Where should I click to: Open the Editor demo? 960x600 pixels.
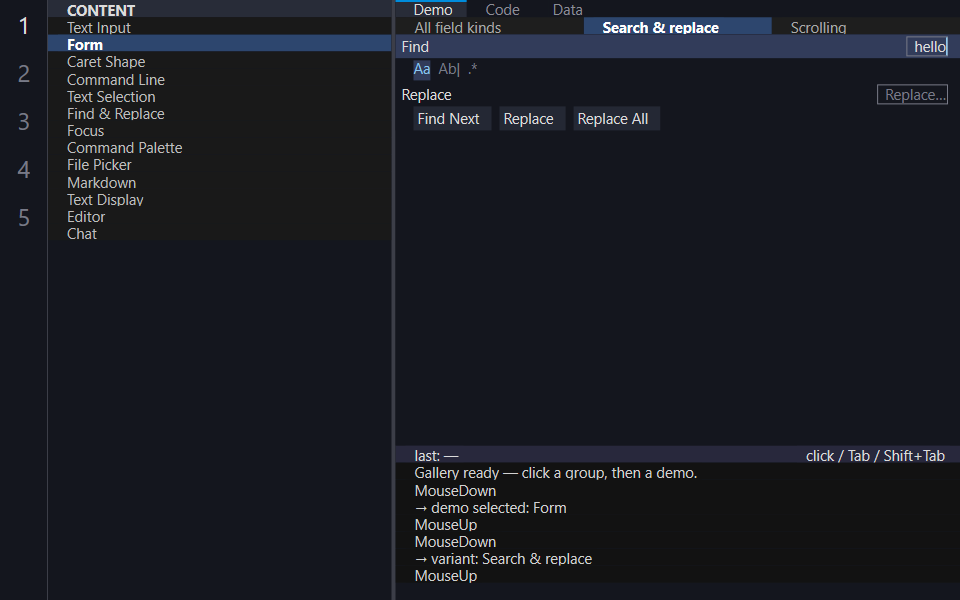coord(219,217)
